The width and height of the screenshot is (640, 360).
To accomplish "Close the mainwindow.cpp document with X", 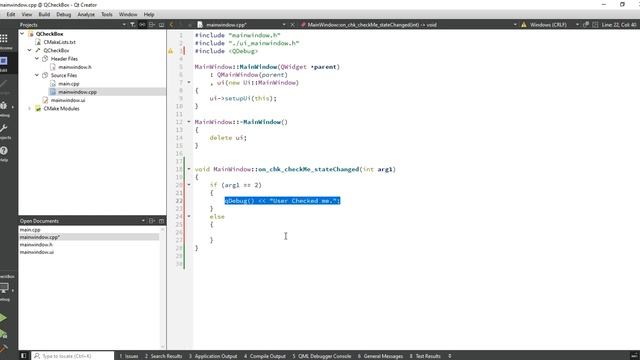I will point(292,25).
